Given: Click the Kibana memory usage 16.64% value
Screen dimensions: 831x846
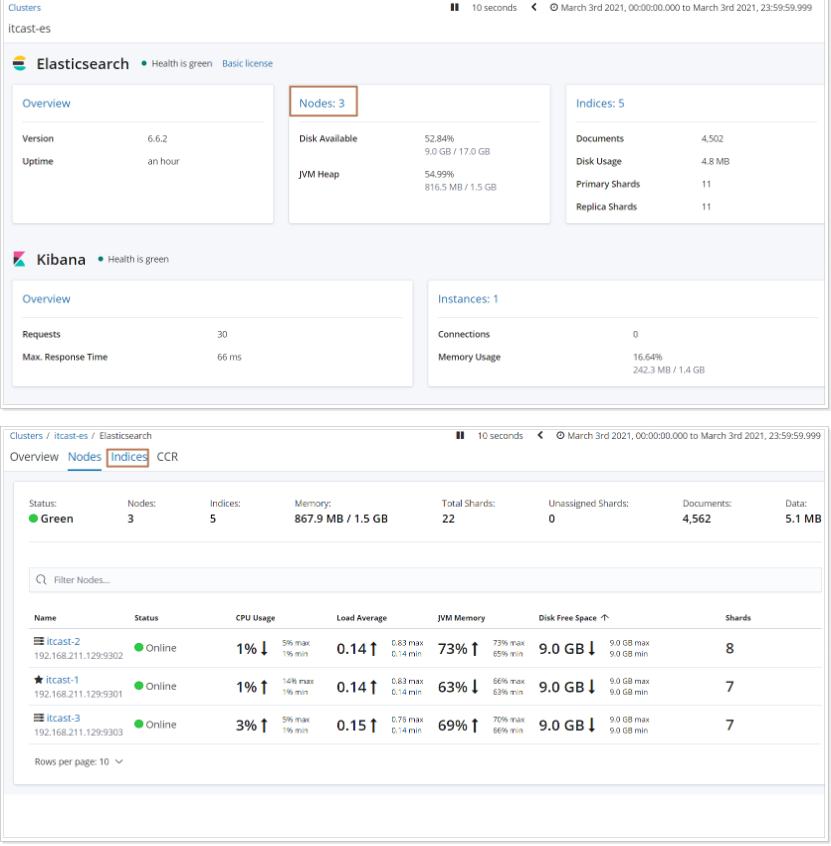Looking at the screenshot, I should [648, 357].
